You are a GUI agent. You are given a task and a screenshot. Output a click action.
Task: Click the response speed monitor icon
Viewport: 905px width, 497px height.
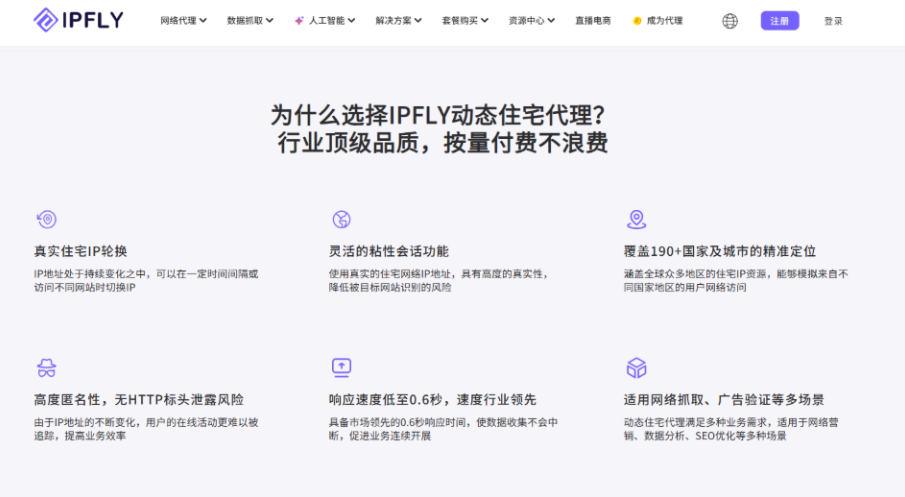[341, 368]
